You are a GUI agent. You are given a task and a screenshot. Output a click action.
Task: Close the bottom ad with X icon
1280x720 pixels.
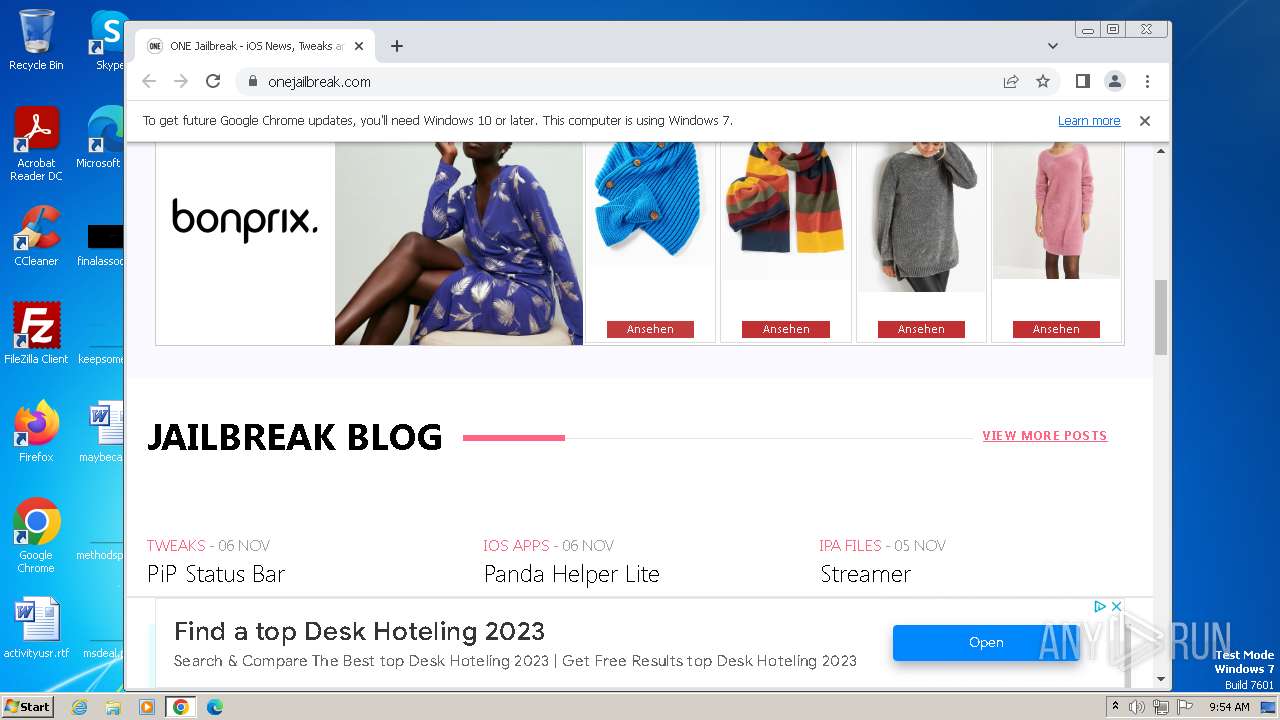tap(1117, 607)
